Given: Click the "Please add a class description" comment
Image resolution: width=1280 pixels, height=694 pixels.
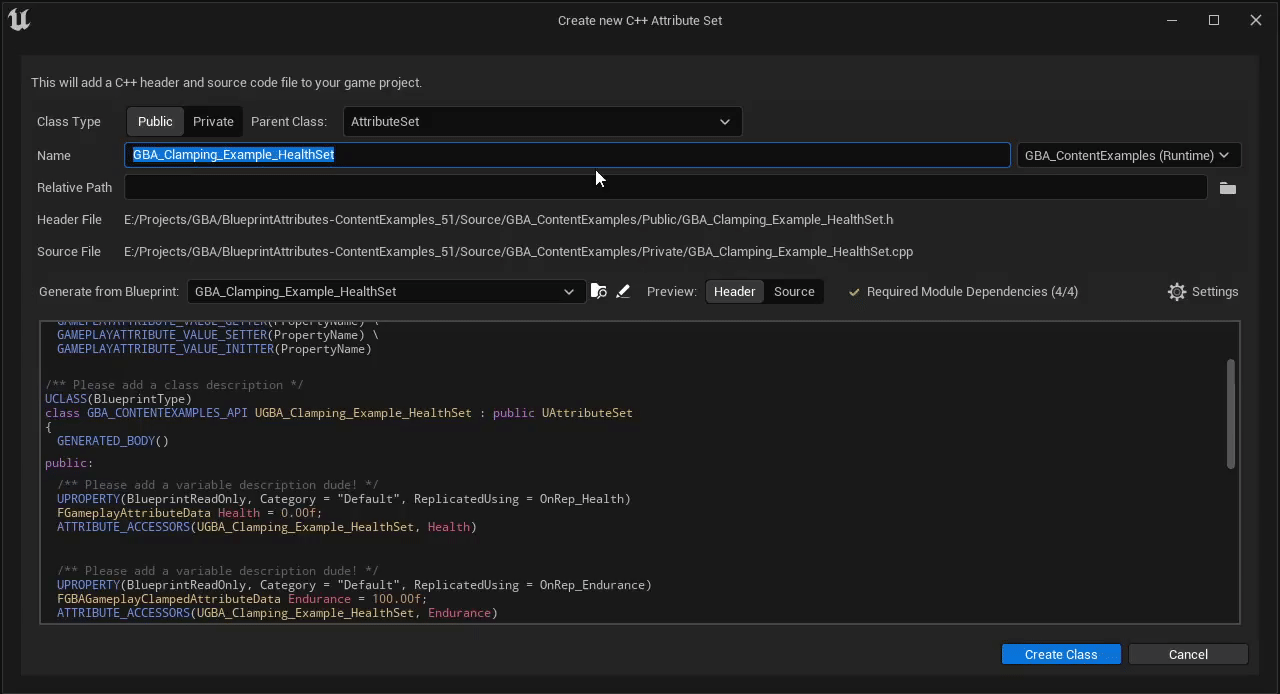Looking at the screenshot, I should [x=174, y=385].
